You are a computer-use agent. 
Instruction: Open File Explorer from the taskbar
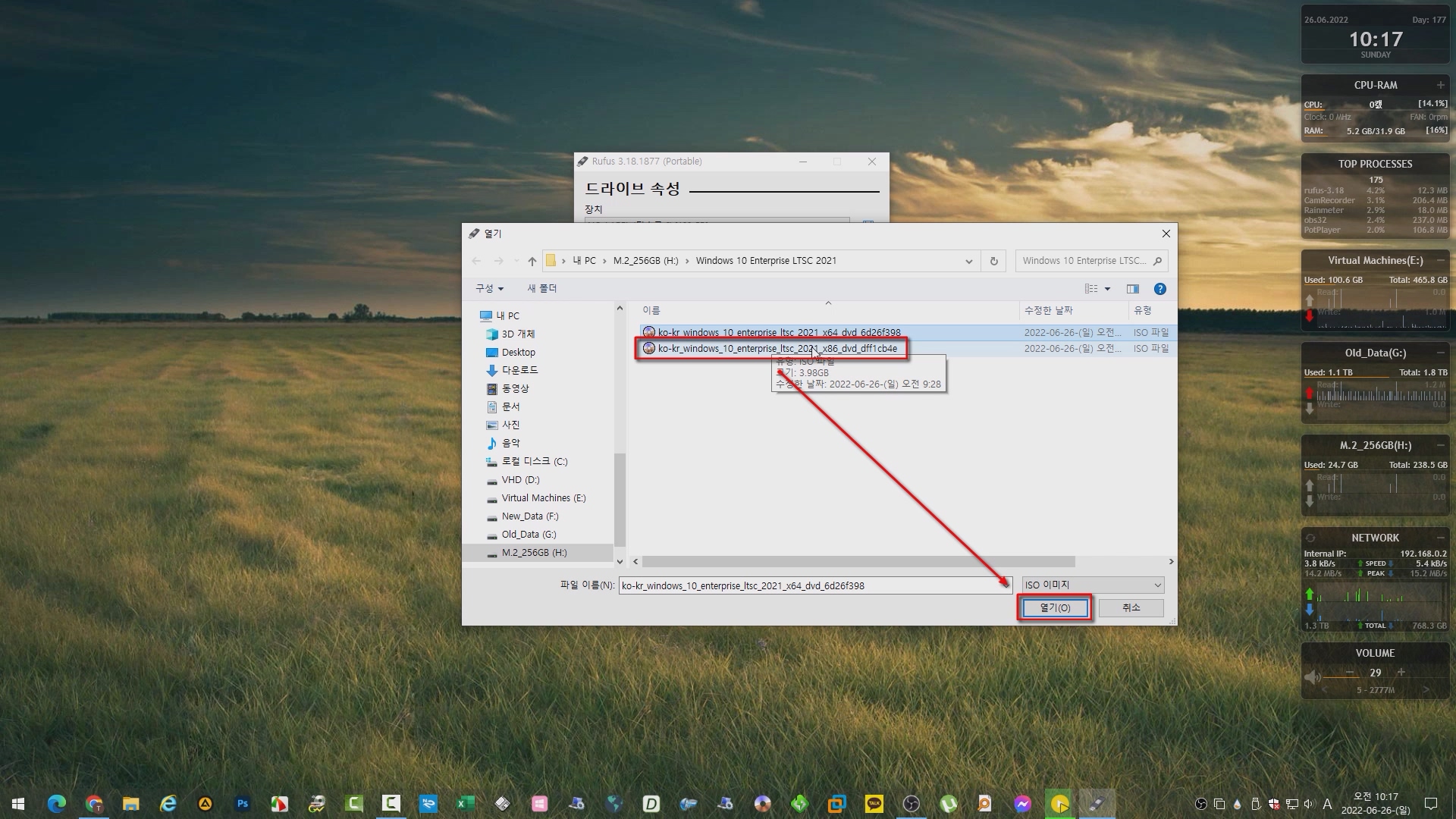[x=131, y=804]
